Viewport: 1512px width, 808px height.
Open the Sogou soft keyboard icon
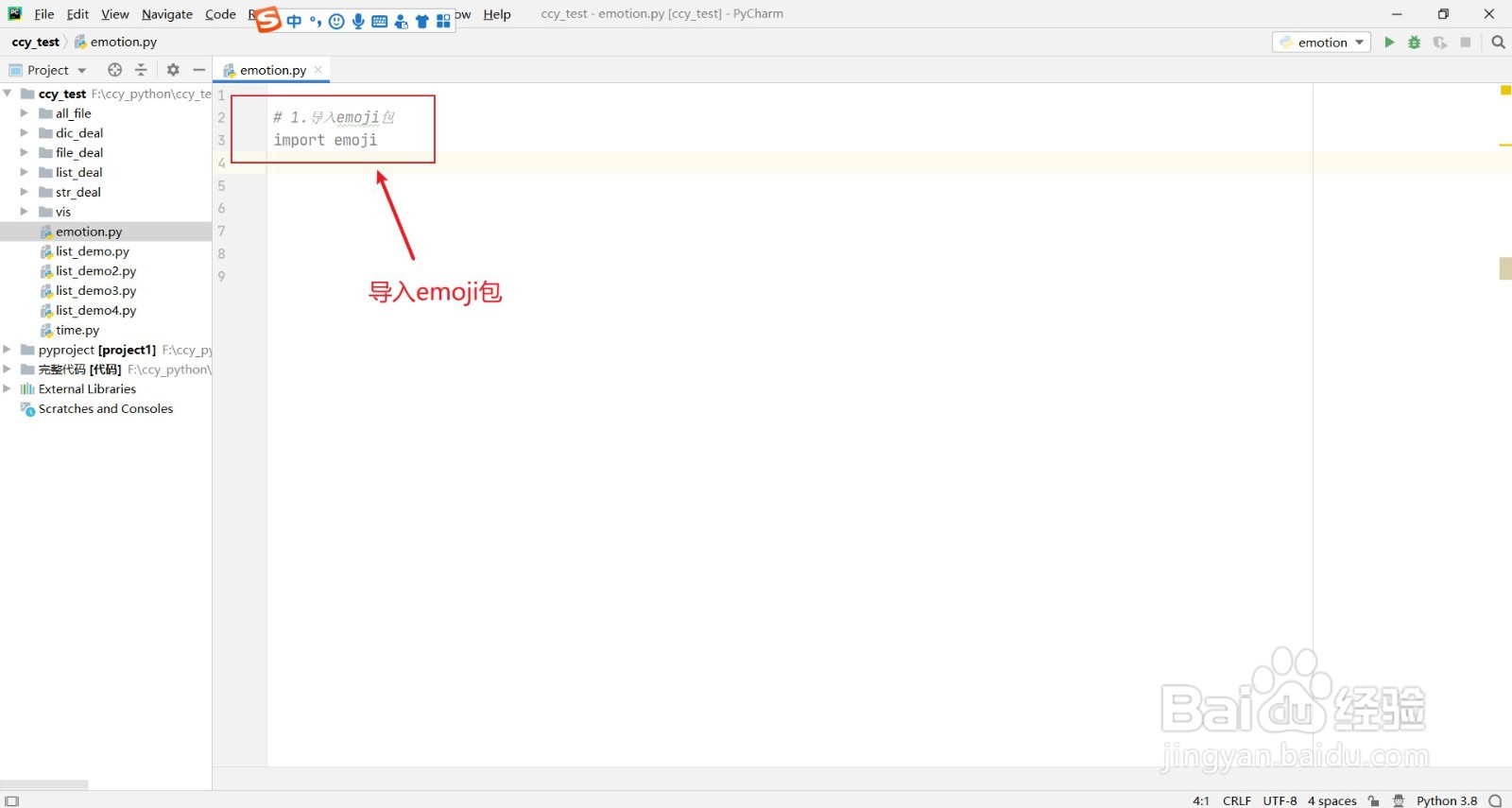(x=380, y=21)
